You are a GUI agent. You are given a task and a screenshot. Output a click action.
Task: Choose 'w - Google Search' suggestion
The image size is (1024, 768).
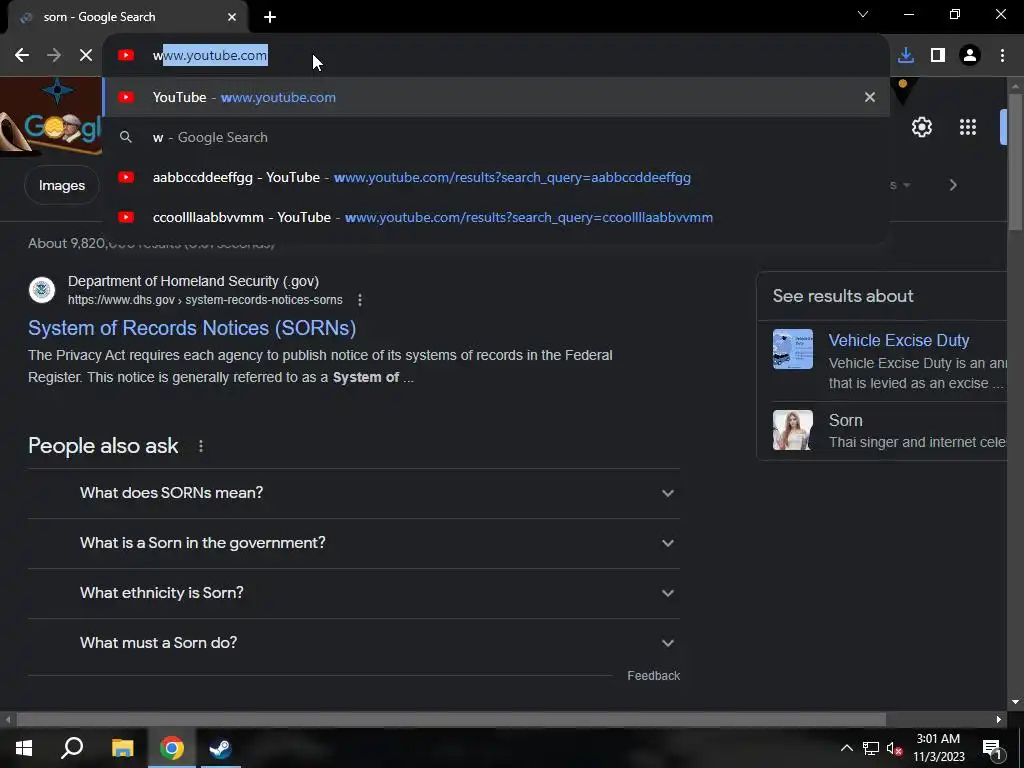tap(496, 137)
